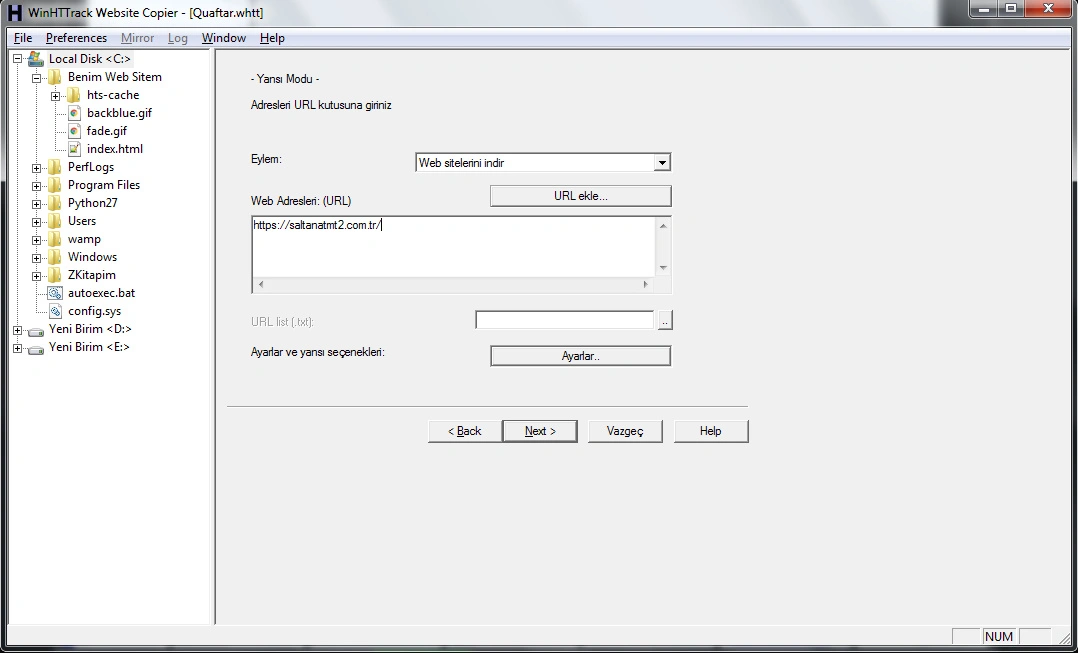This screenshot has width=1078, height=653.
Task: Open the Log menu
Action: click(x=177, y=38)
